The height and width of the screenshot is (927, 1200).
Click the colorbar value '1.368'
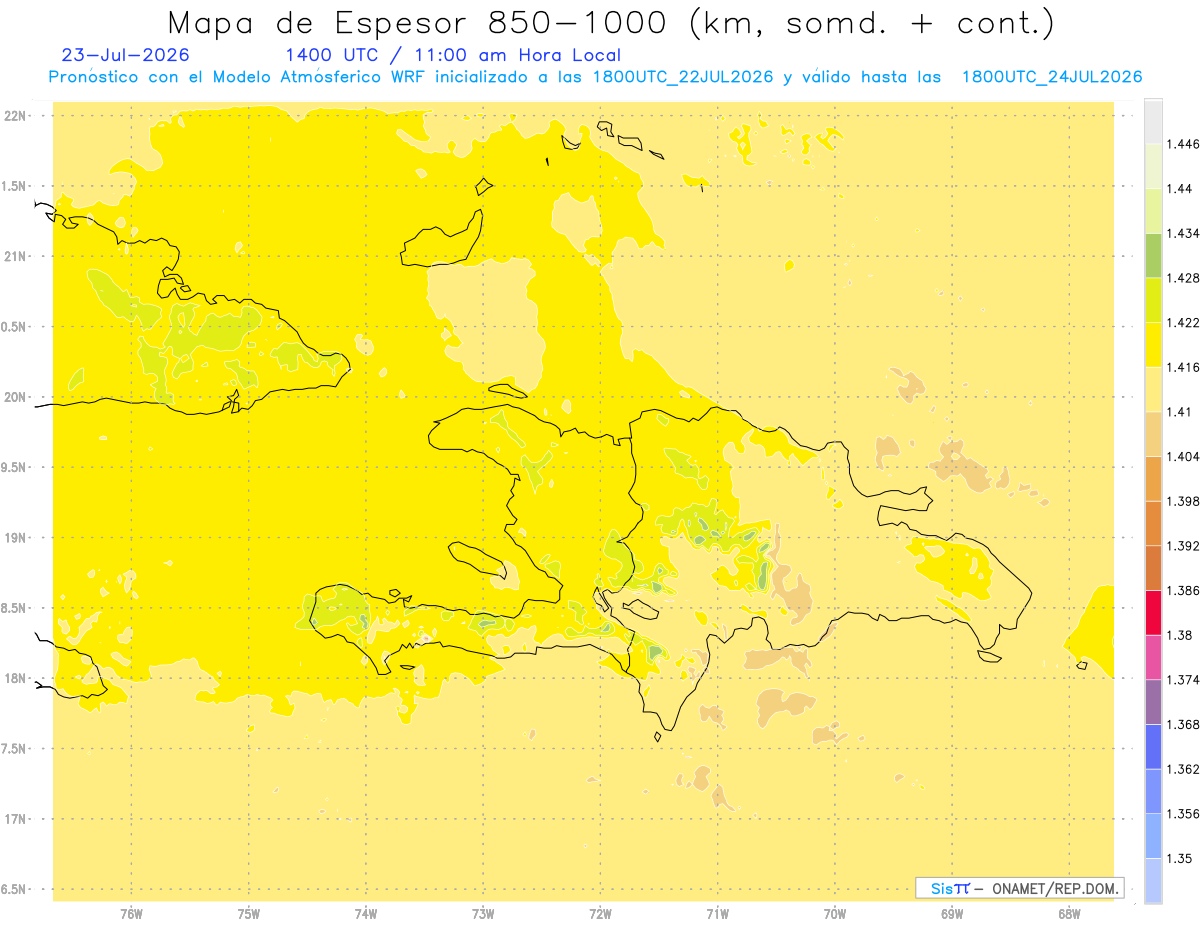pyautogui.click(x=1182, y=724)
